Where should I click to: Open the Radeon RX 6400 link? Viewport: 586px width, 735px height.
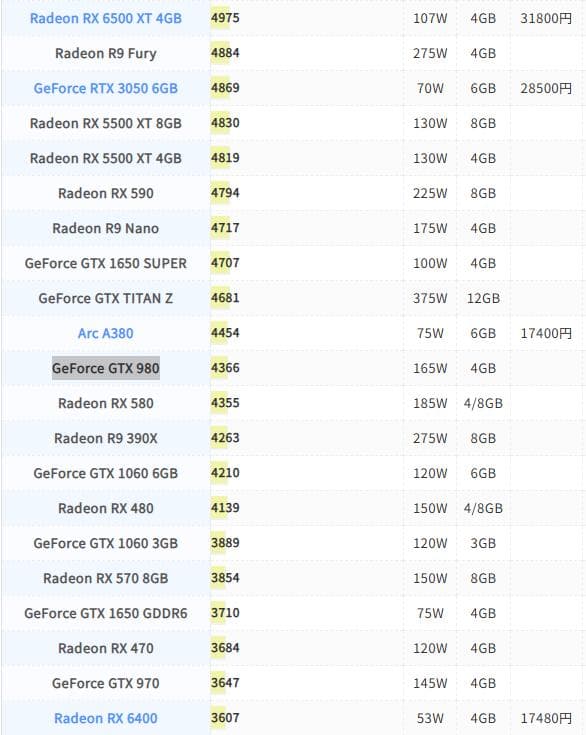(105, 718)
